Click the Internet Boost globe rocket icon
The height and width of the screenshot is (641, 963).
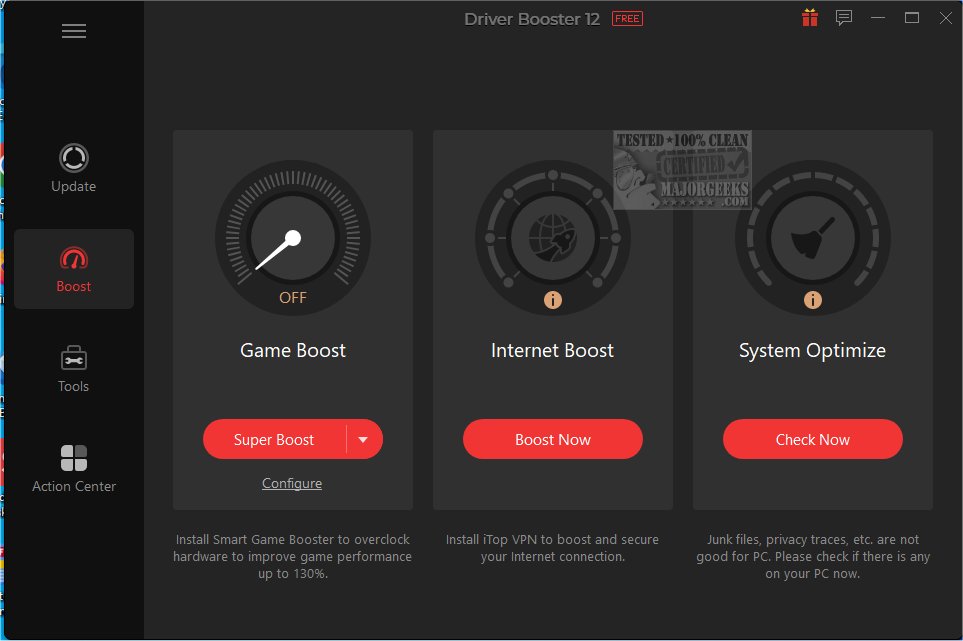pos(553,238)
